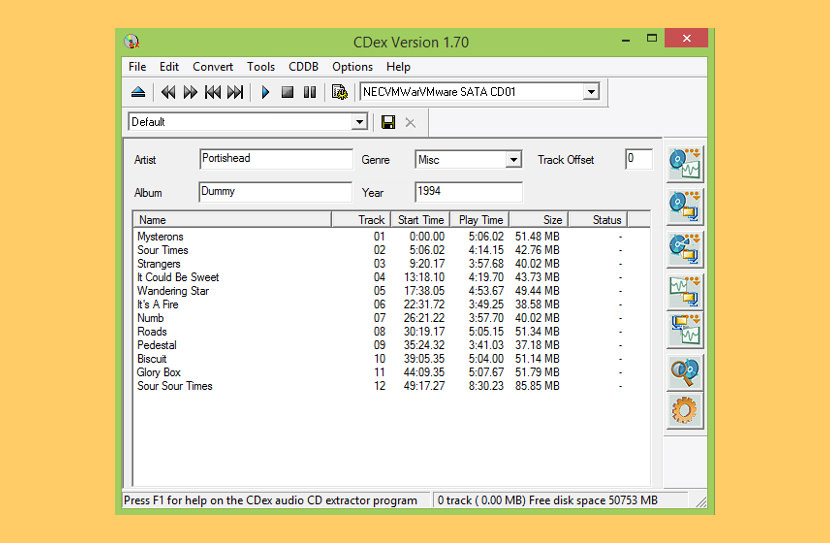Open the File menu

point(137,67)
